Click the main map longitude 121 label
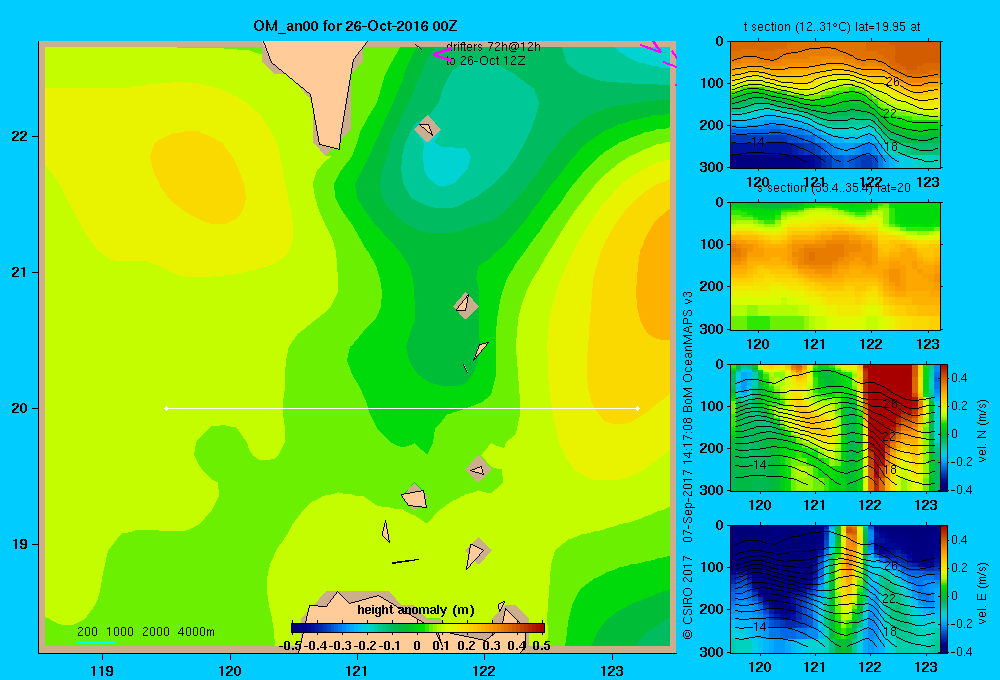The height and width of the screenshot is (680, 1000). [x=357, y=670]
